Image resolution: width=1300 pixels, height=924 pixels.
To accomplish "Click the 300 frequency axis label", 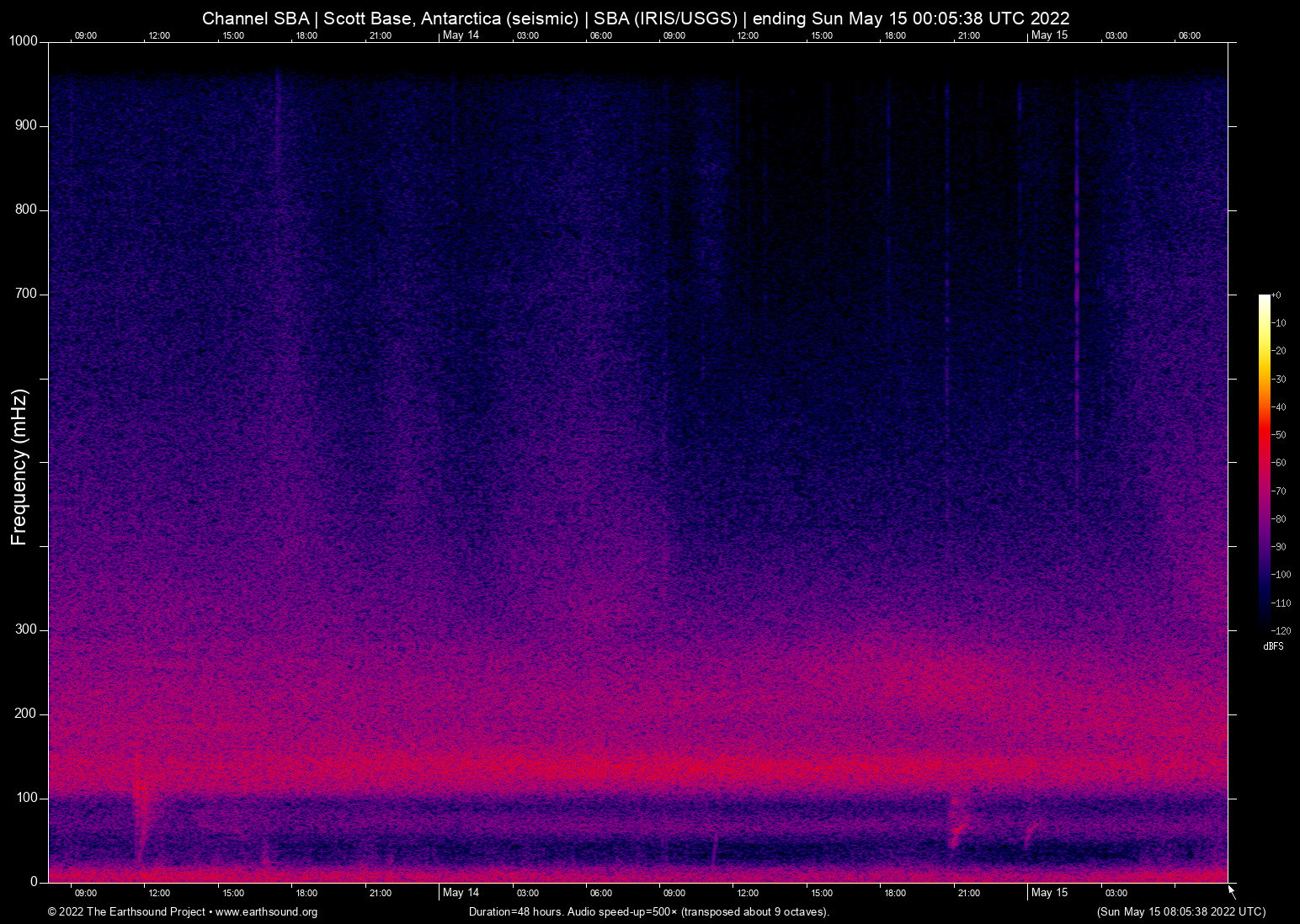I will pyautogui.click(x=26, y=629).
